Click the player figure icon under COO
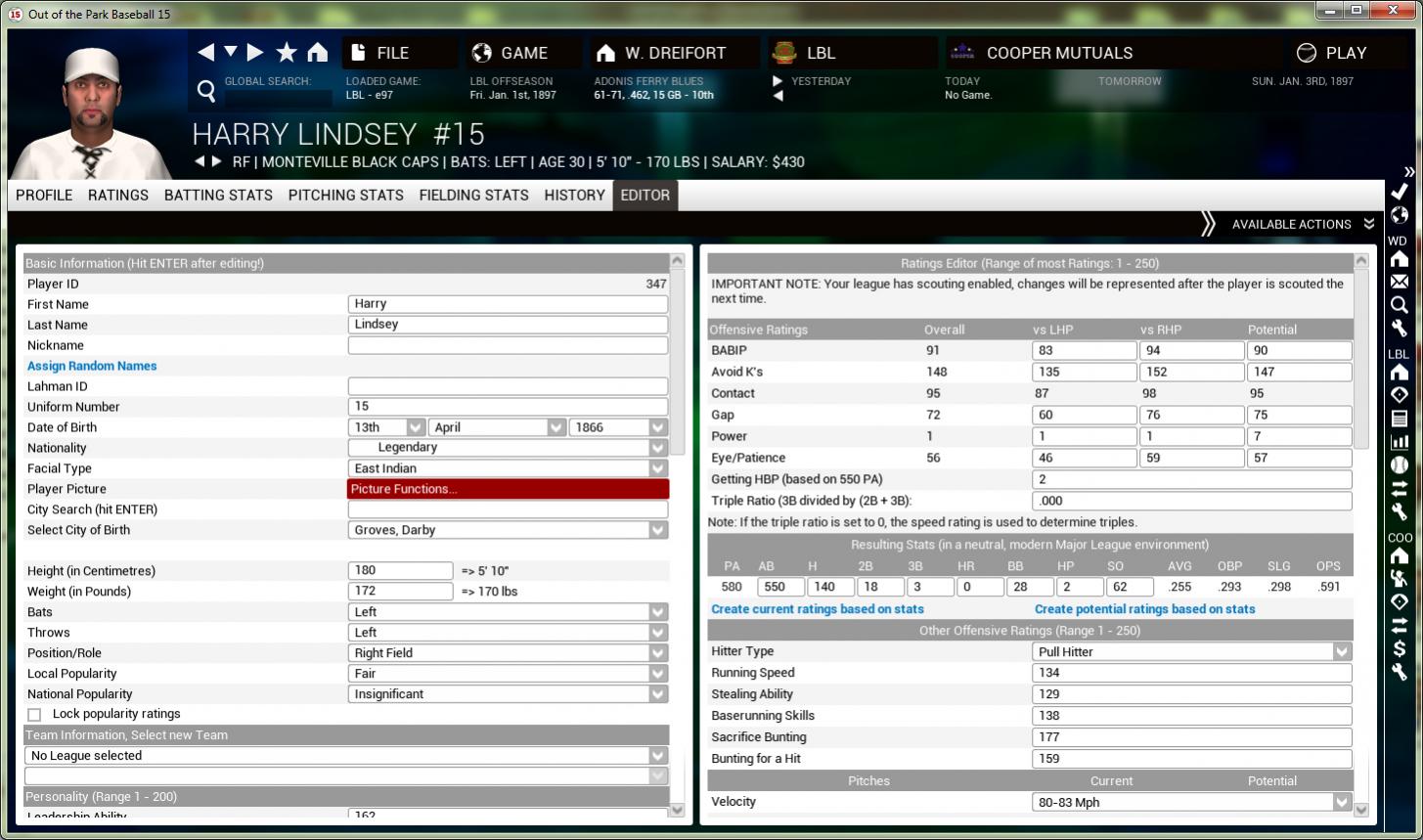 pyautogui.click(x=1400, y=578)
